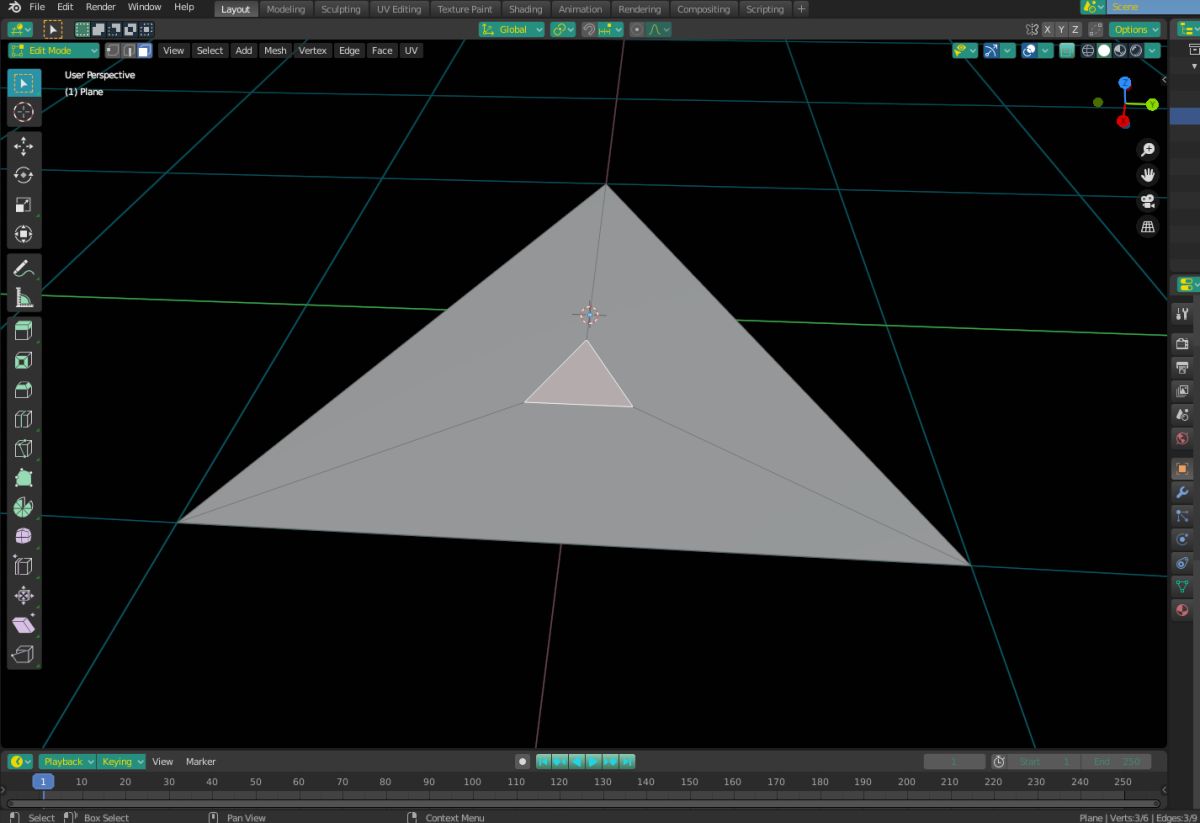This screenshot has height=823, width=1200.
Task: Select the Edge Slide tool
Action: click(x=24, y=566)
